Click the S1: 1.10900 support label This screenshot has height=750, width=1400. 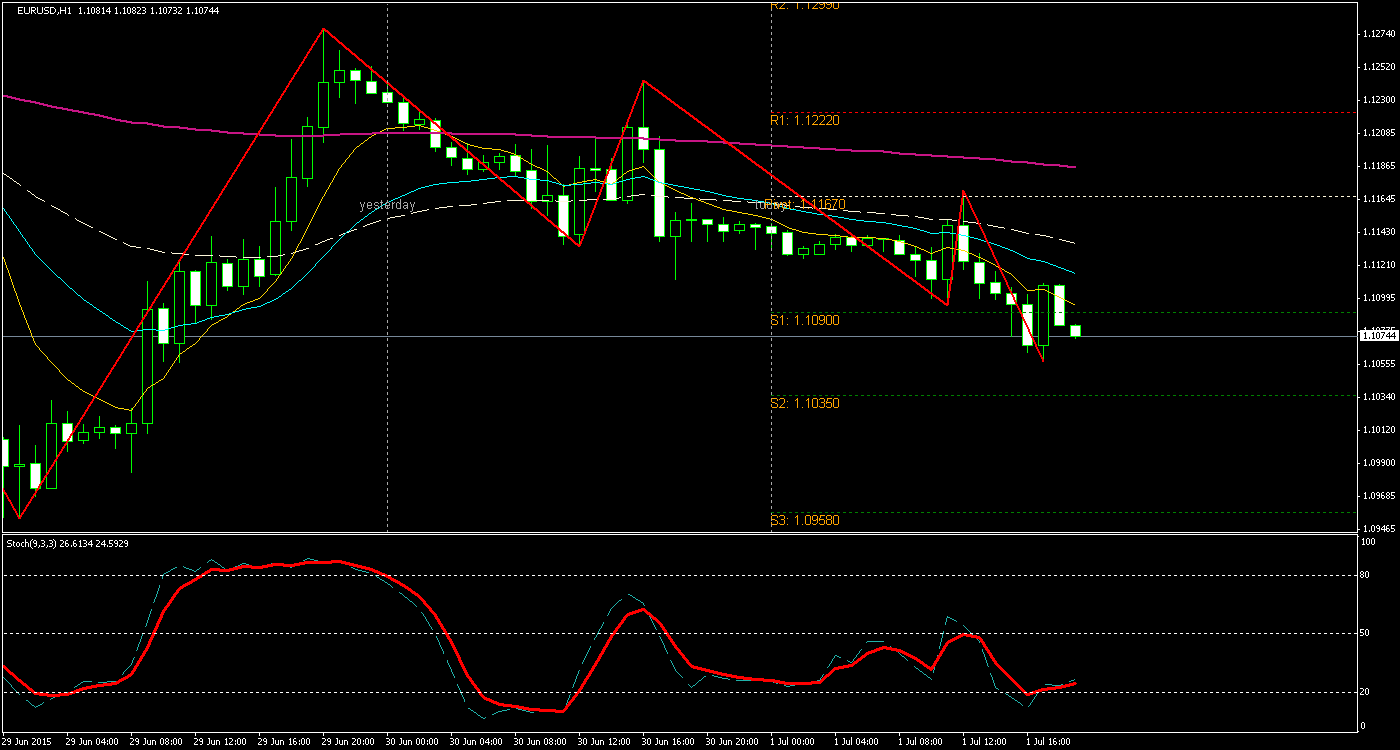pyautogui.click(x=803, y=321)
